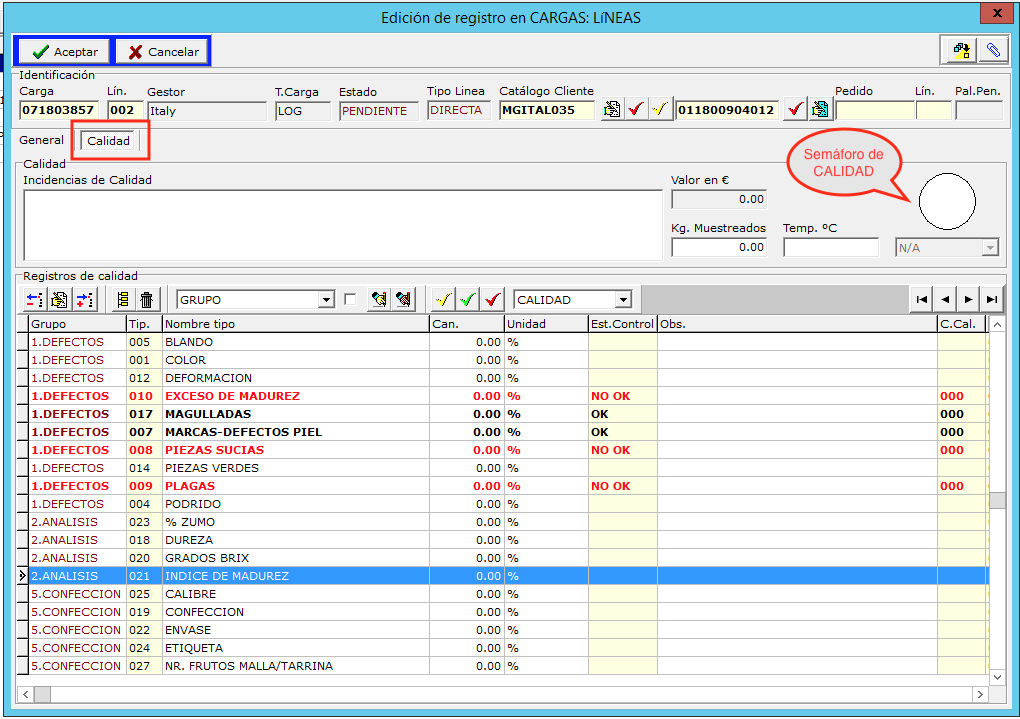Click the yellow checkmark in quality toolbar

point(443,299)
